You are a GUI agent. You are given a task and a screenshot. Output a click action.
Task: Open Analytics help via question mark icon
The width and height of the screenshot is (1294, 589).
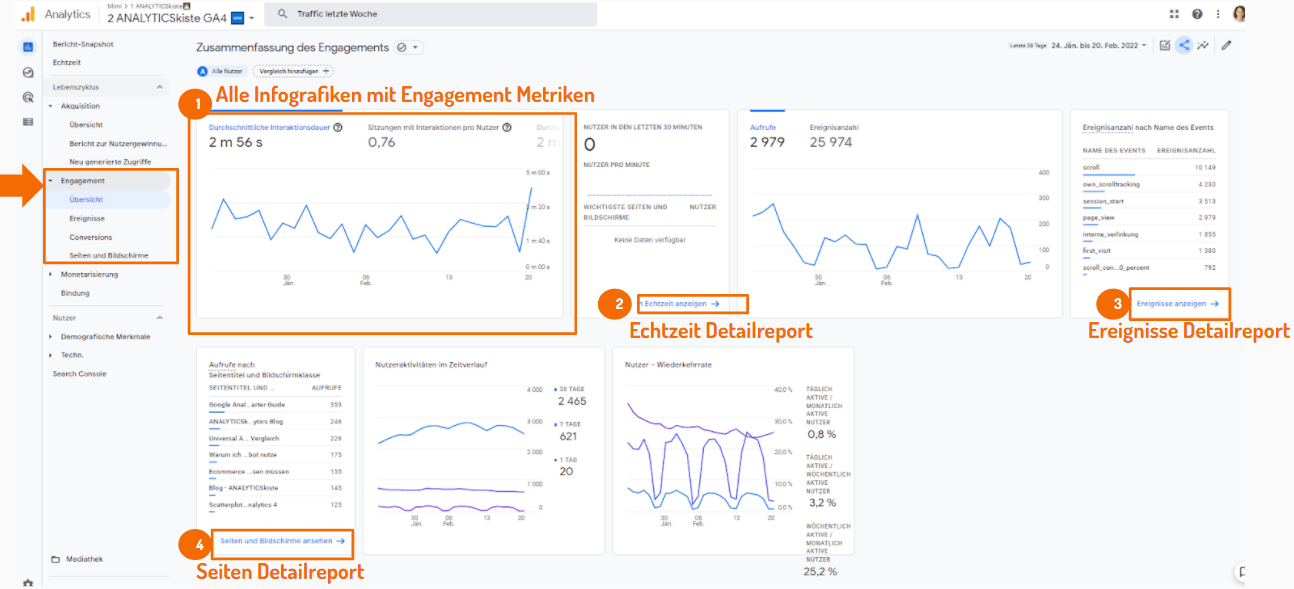point(1196,13)
